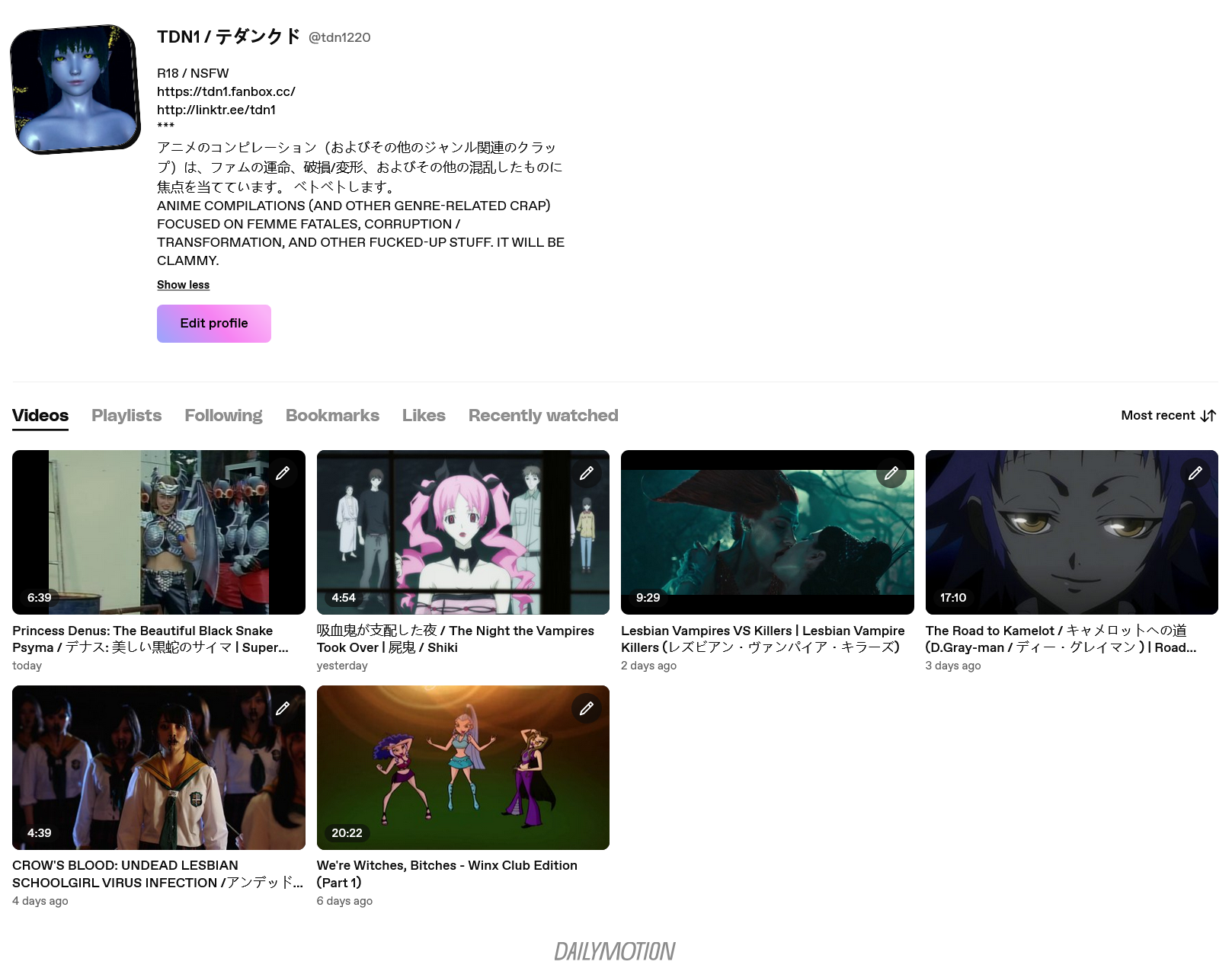Open The Road to Kamelot video title

click(1061, 639)
